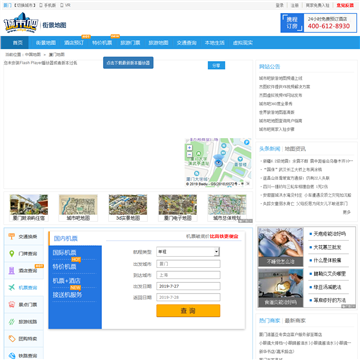
Task: Close the mini map with its X icon
Action: click(248, 183)
